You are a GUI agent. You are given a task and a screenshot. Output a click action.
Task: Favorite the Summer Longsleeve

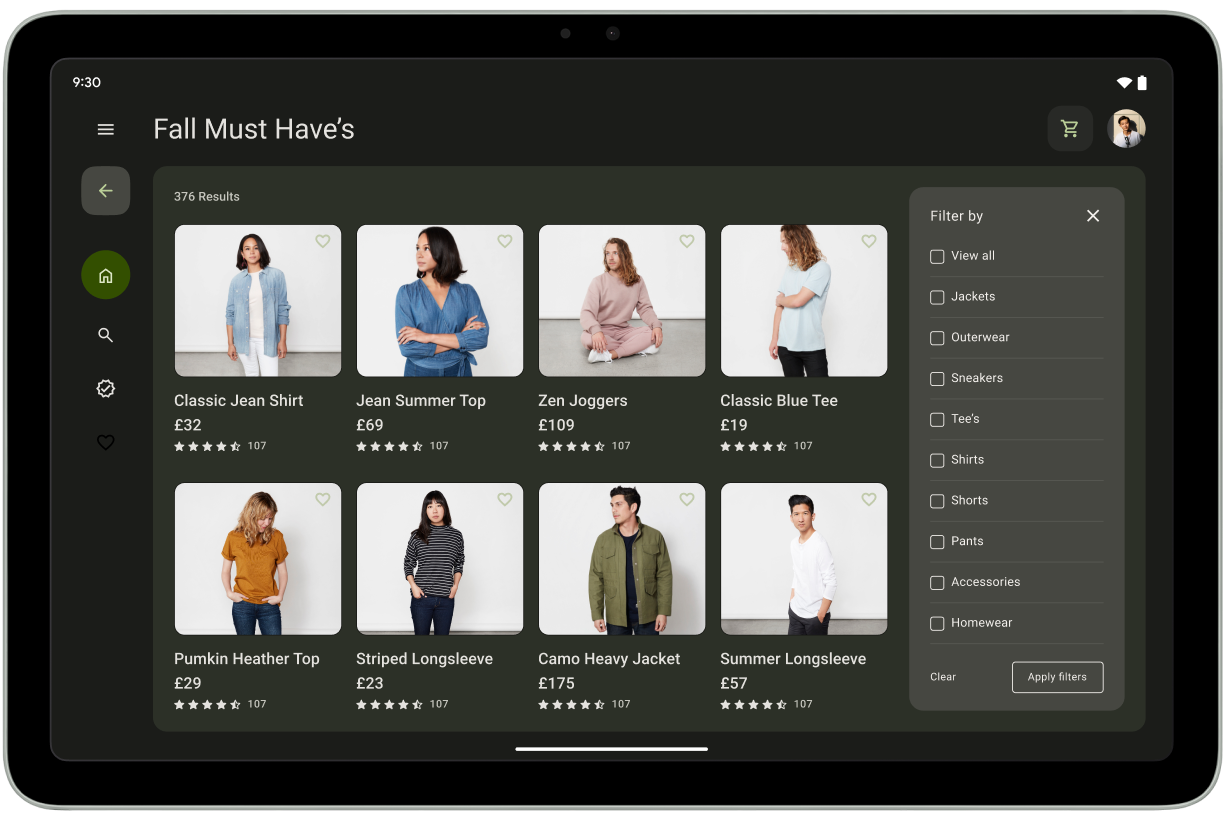tap(868, 499)
